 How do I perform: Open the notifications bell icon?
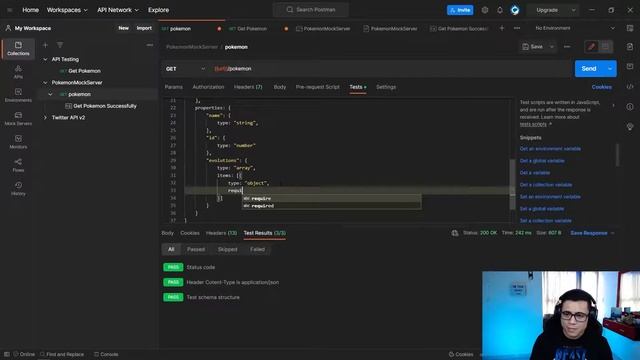coord(500,10)
